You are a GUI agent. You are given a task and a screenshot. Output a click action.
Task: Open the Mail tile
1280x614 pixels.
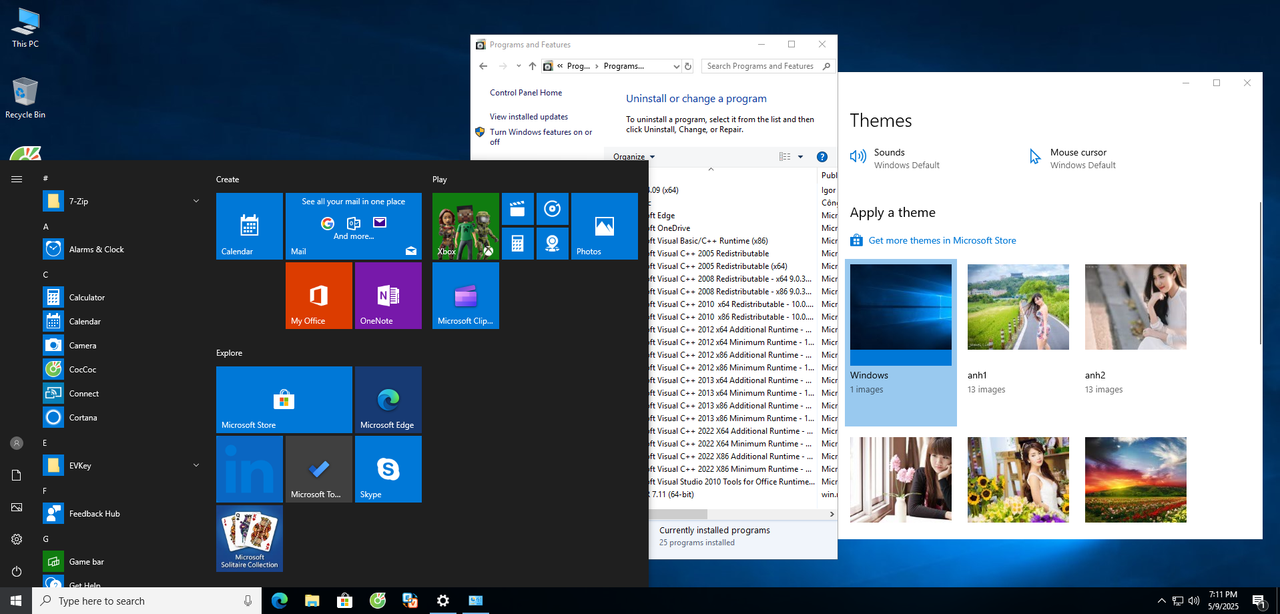pos(353,226)
